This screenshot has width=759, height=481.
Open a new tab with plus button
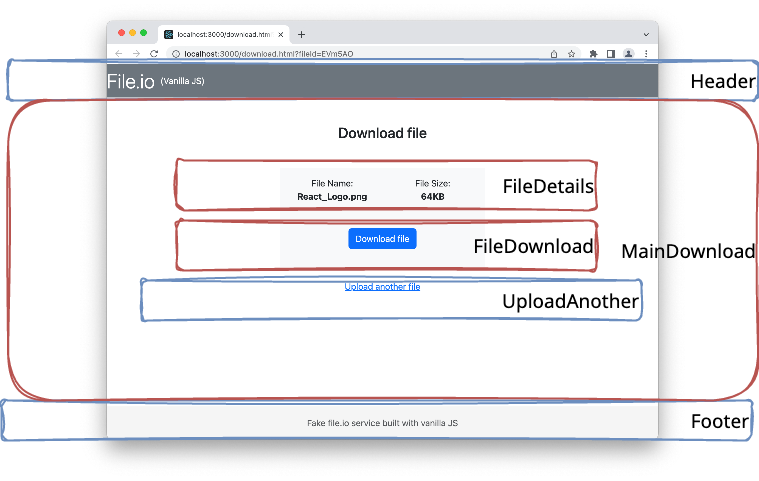click(302, 34)
